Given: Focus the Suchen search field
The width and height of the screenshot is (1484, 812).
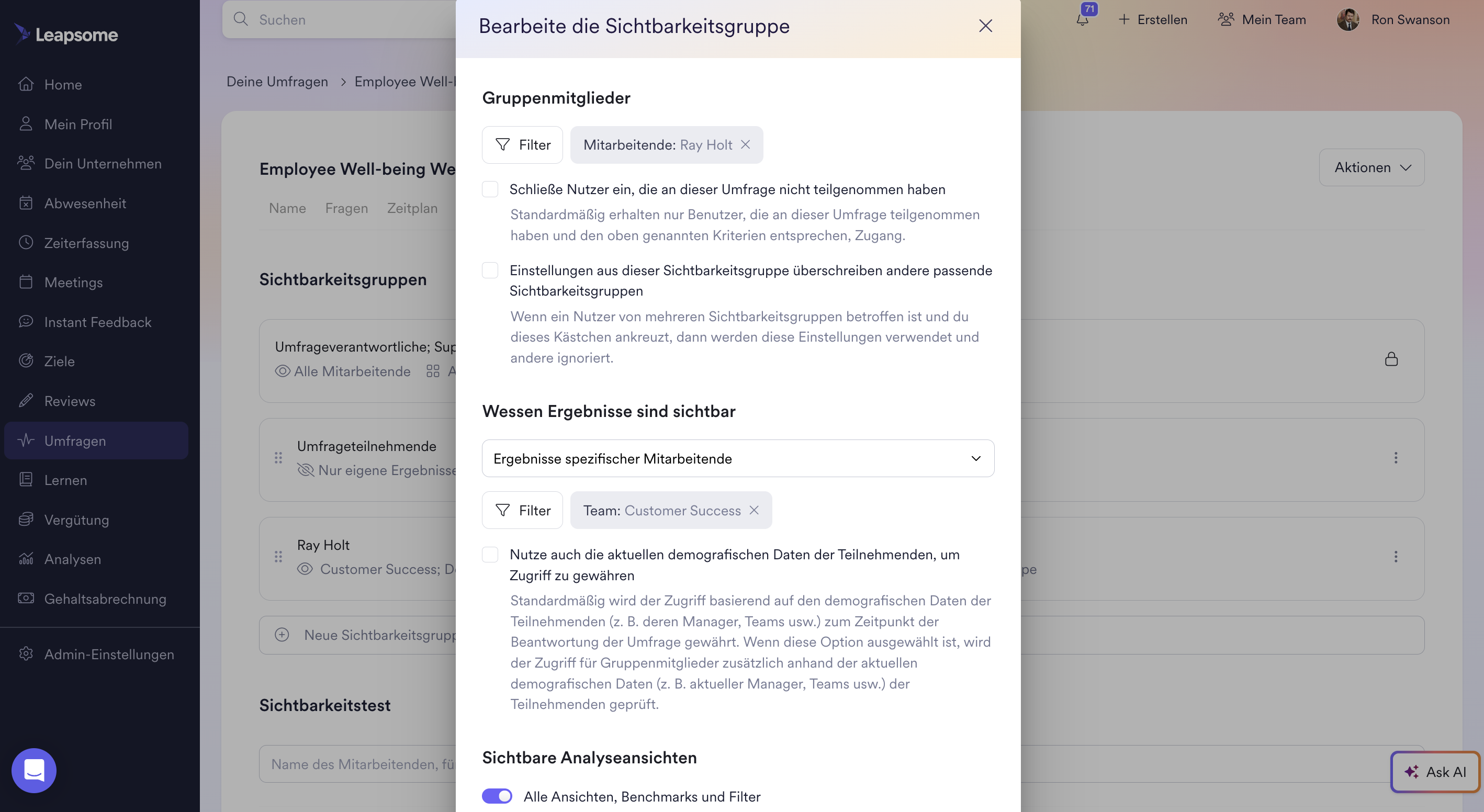Looking at the screenshot, I should coord(346,19).
